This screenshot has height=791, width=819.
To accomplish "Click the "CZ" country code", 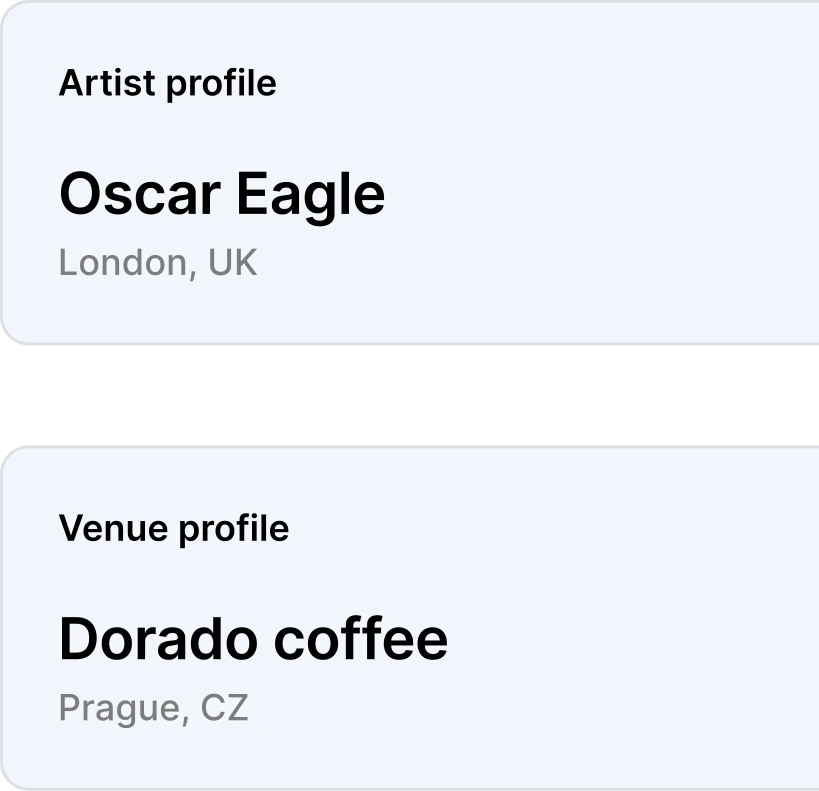I will [224, 708].
